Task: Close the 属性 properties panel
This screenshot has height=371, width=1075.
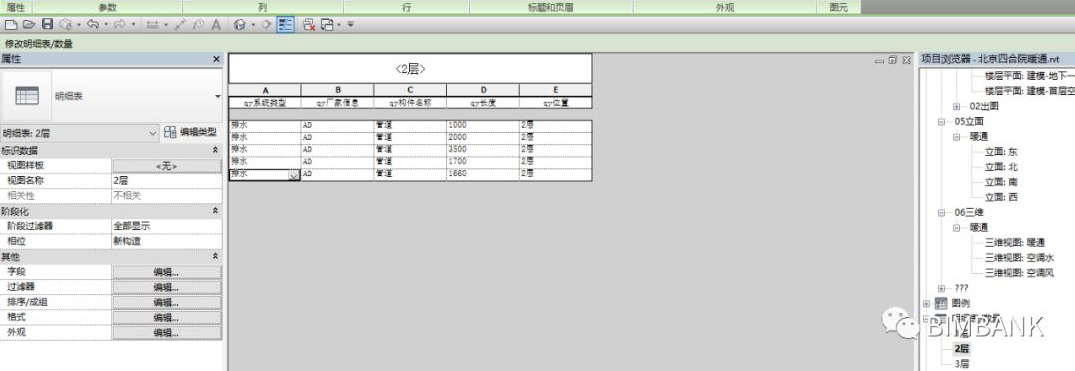Action: [217, 60]
